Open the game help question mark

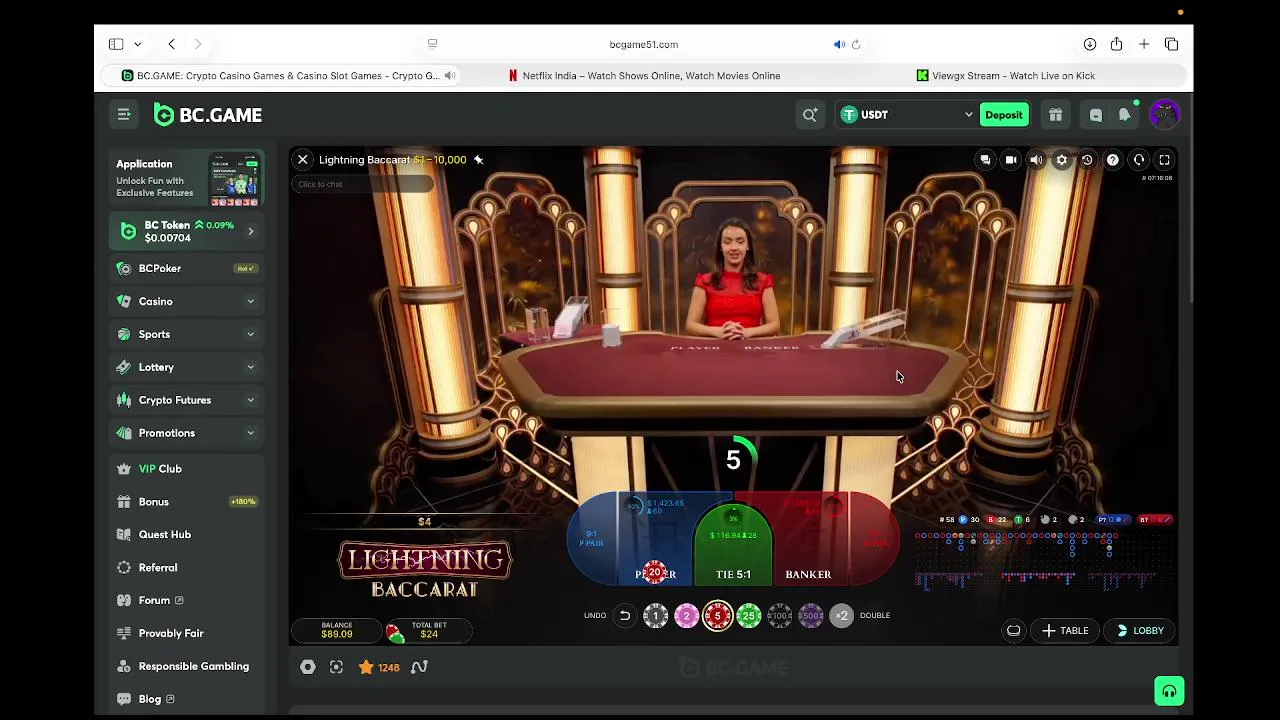coord(1112,160)
